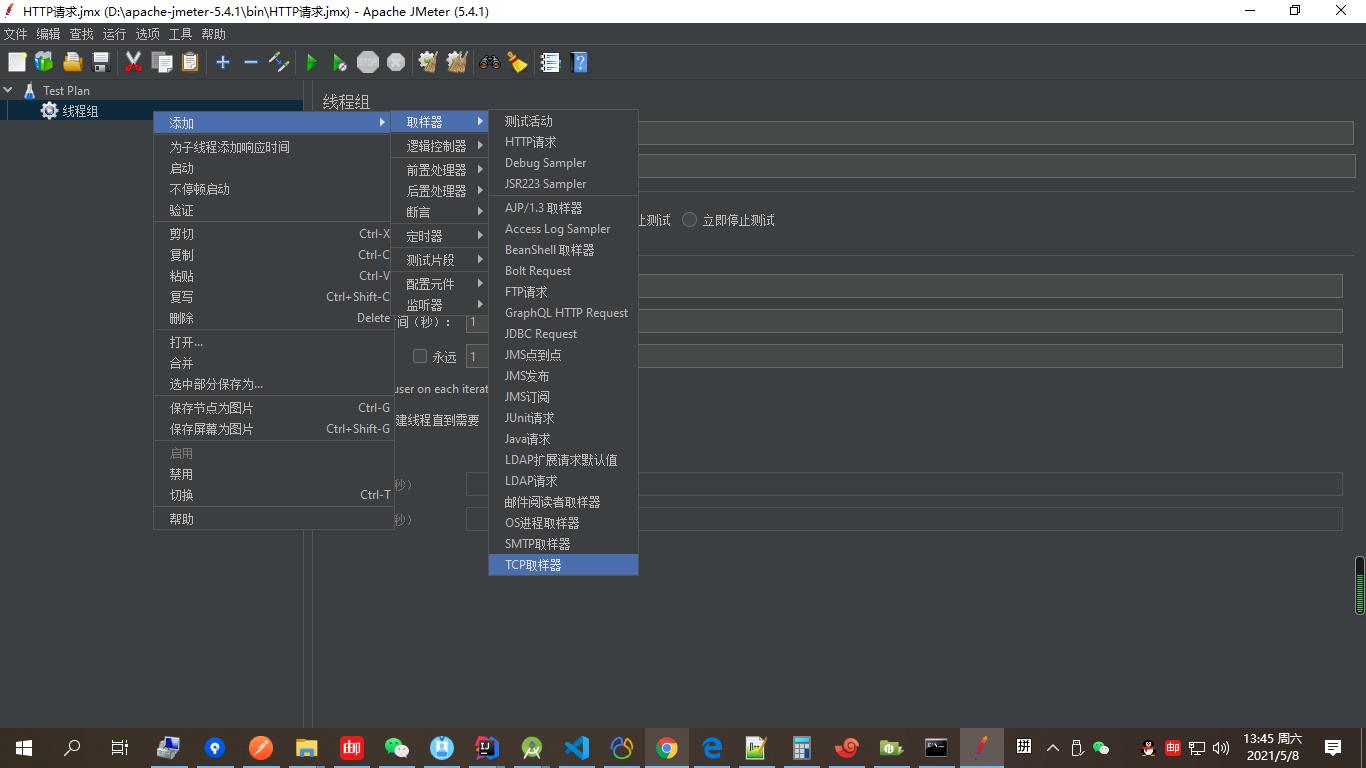Expand the 断言 submenu
1366x768 pixels.
pyautogui.click(x=439, y=212)
